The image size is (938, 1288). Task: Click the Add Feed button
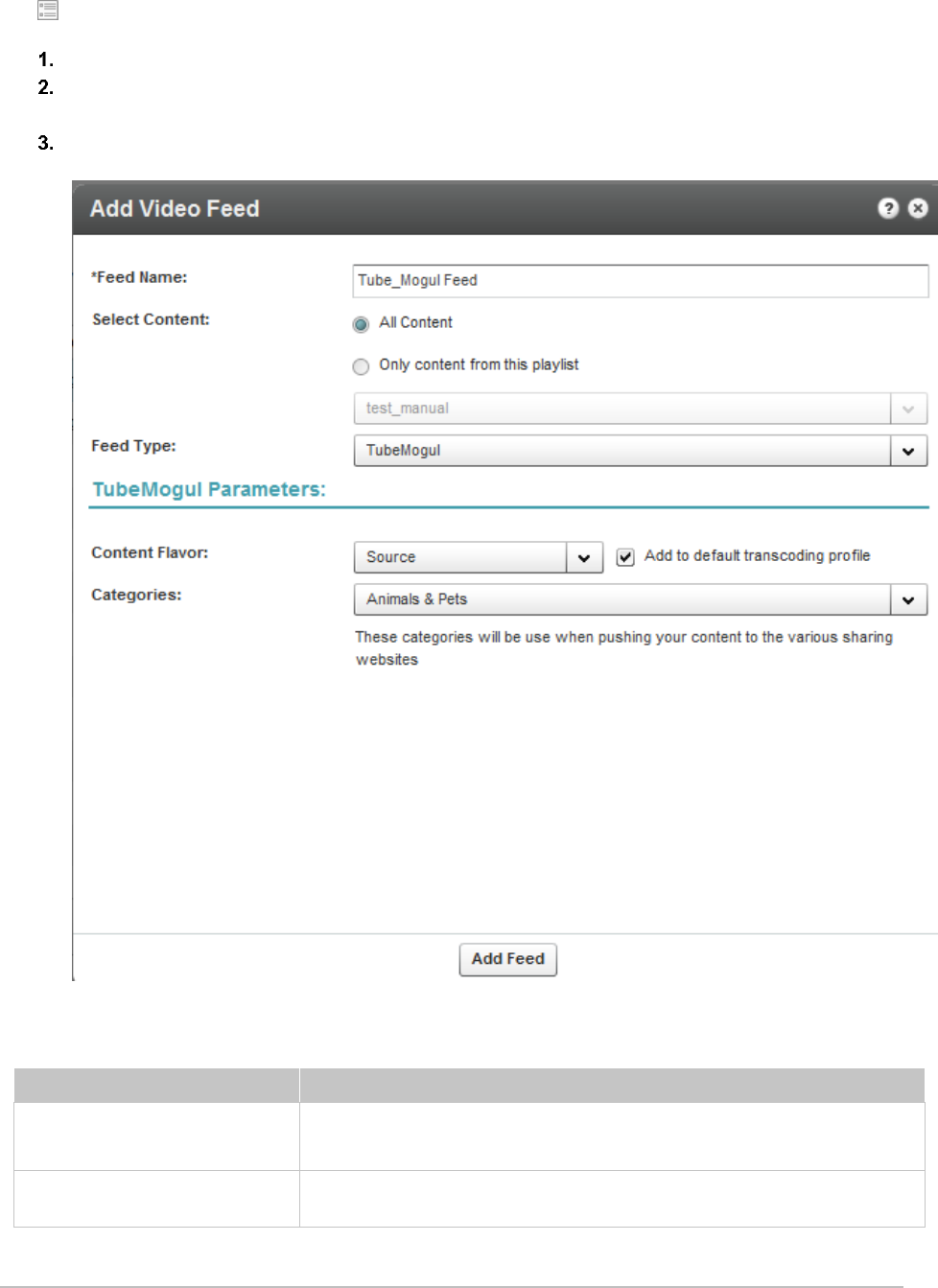pos(507,959)
